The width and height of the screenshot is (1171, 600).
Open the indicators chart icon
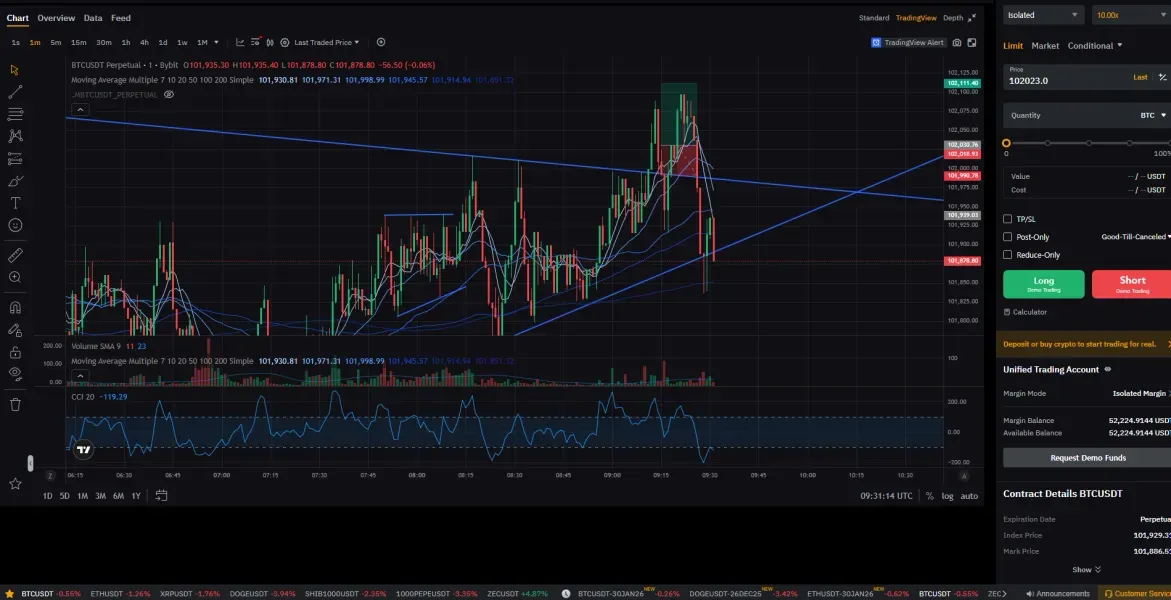[x=240, y=43]
